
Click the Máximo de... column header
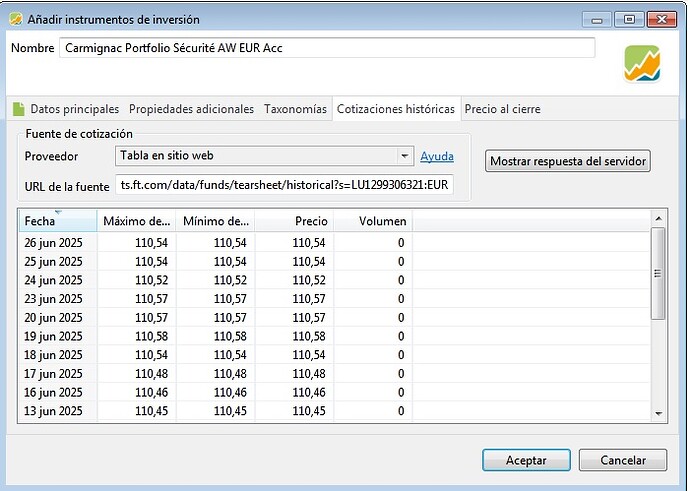click(x=136, y=221)
